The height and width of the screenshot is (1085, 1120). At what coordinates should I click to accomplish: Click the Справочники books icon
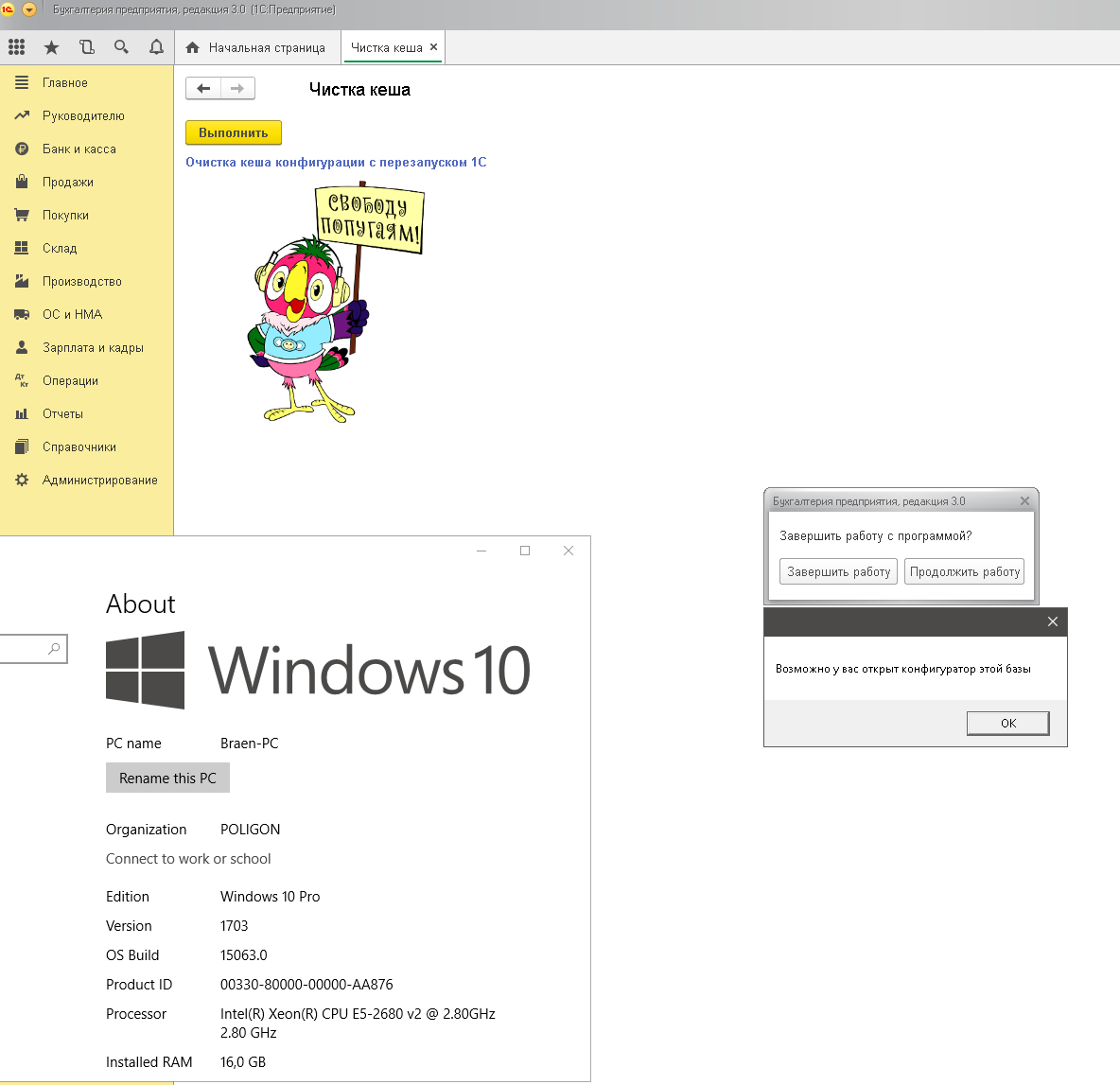coord(22,446)
